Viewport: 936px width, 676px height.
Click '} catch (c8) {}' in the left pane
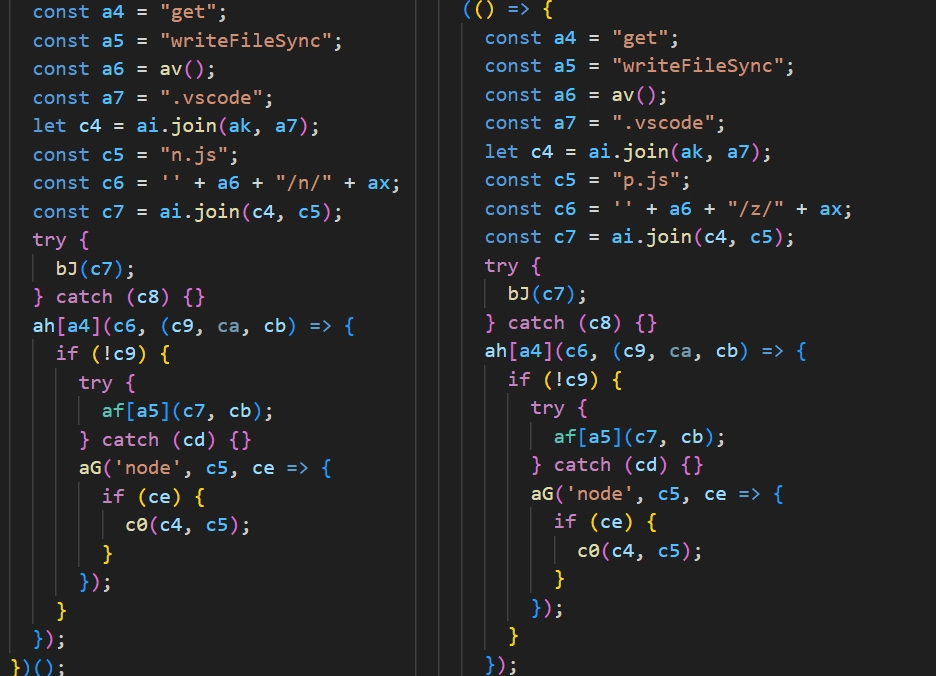(x=119, y=297)
